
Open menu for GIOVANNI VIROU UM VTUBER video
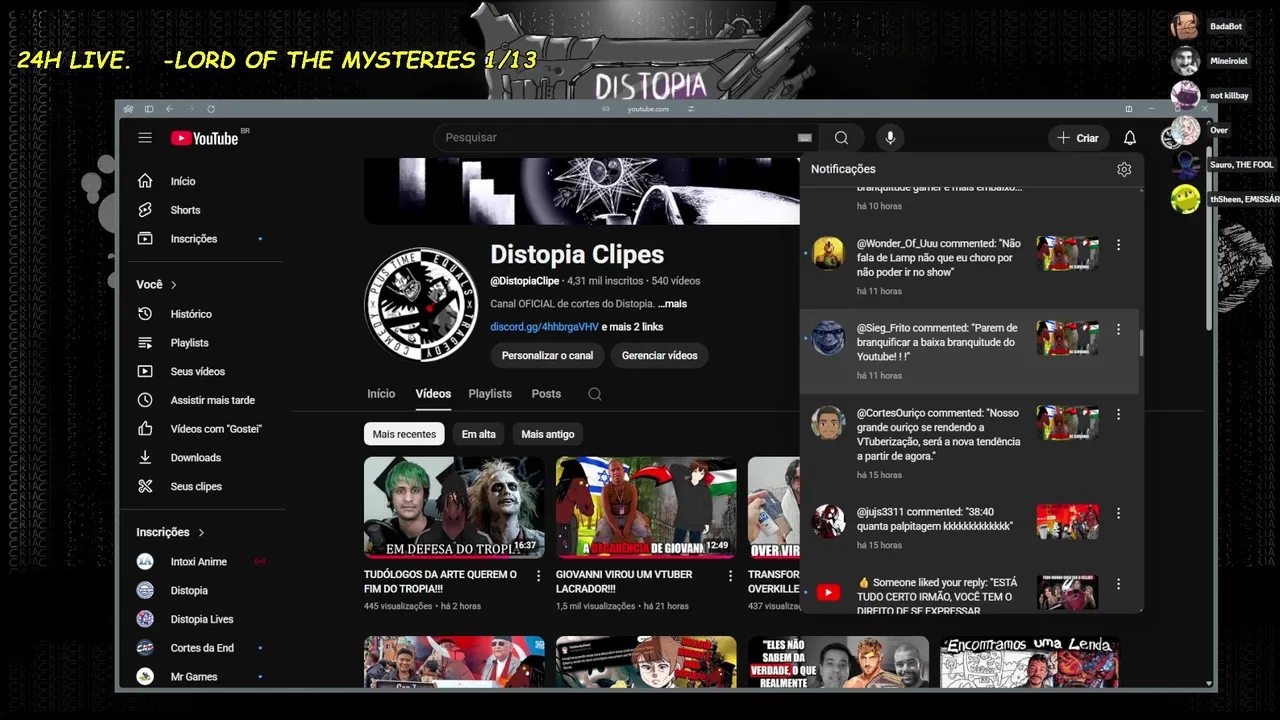click(x=730, y=576)
